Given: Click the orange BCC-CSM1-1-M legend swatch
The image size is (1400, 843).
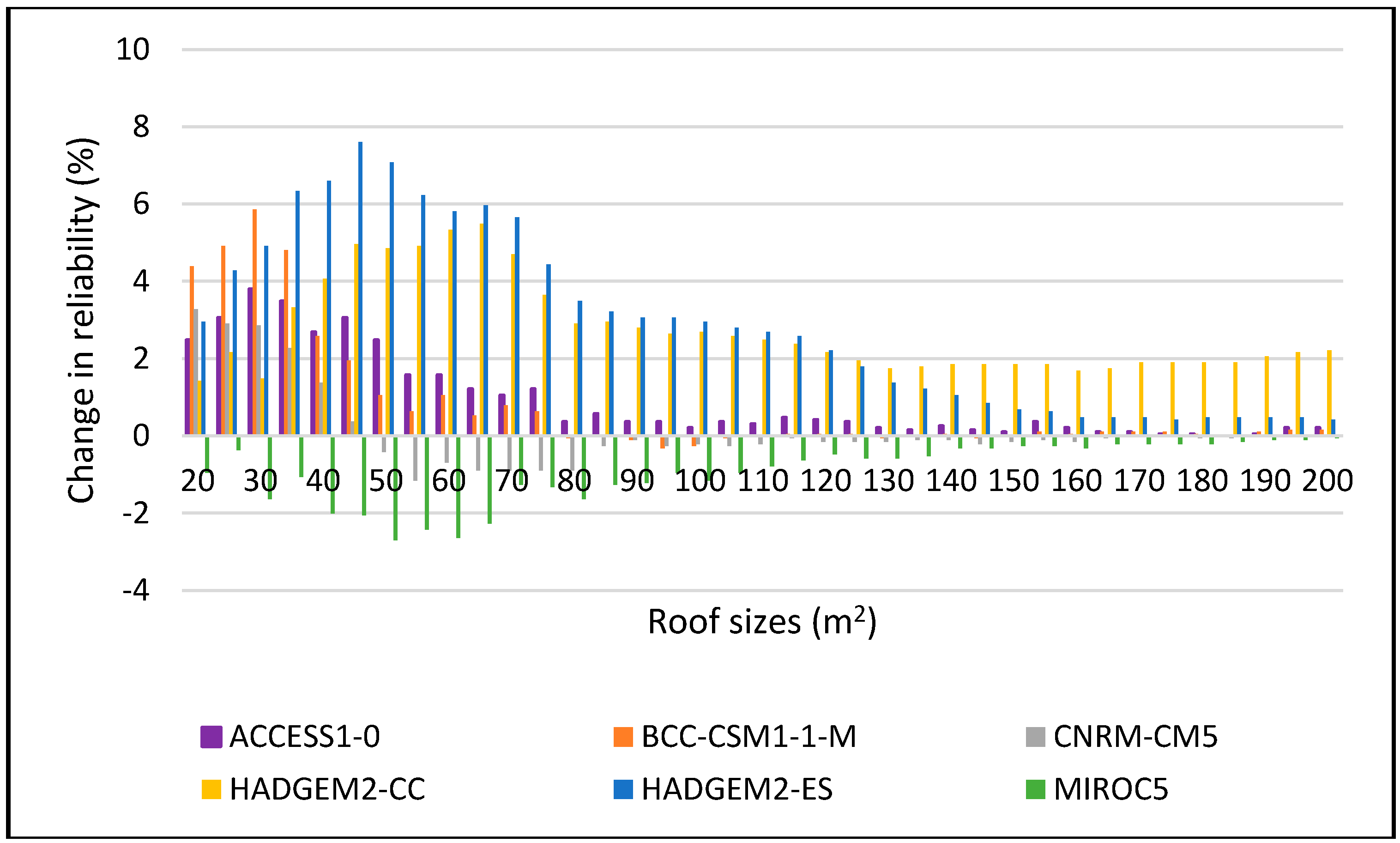Looking at the screenshot, I should [x=623, y=737].
